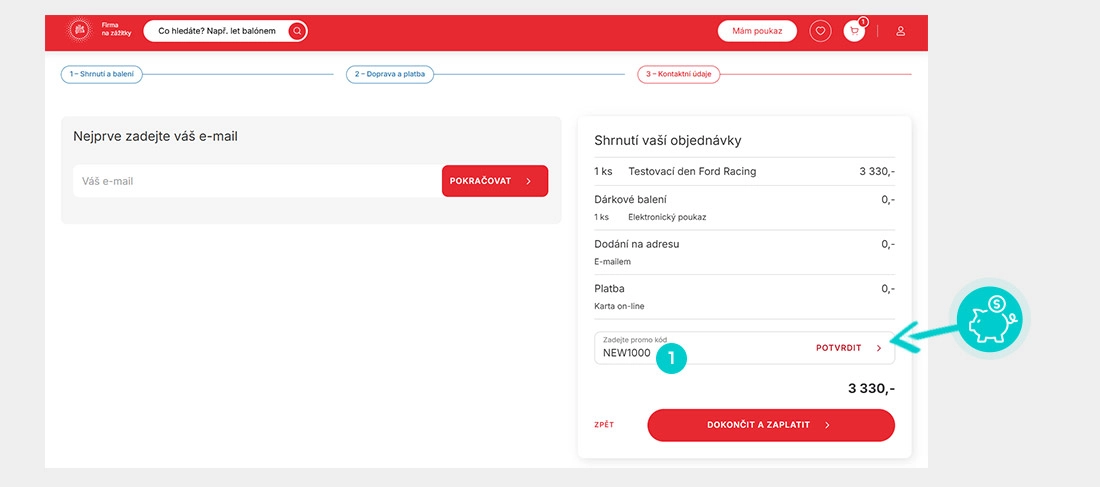Click the "Mám poukaz" button

(757, 31)
